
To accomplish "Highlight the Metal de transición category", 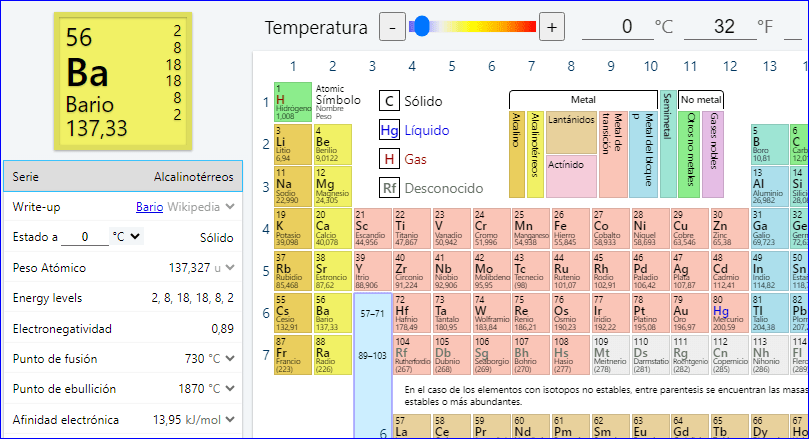I will [613, 154].
